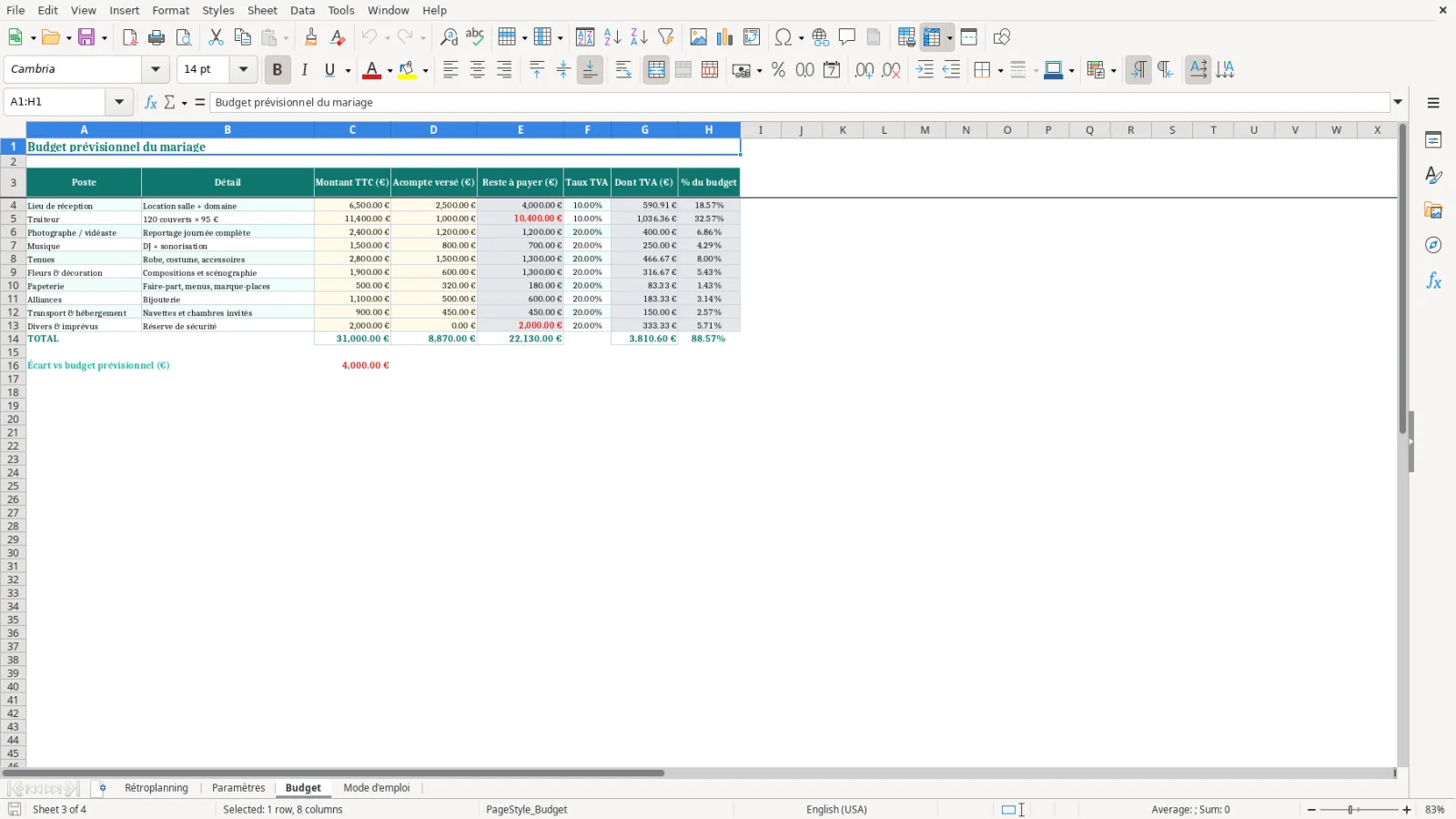
Task: Open font color dropdown arrow
Action: [389, 70]
